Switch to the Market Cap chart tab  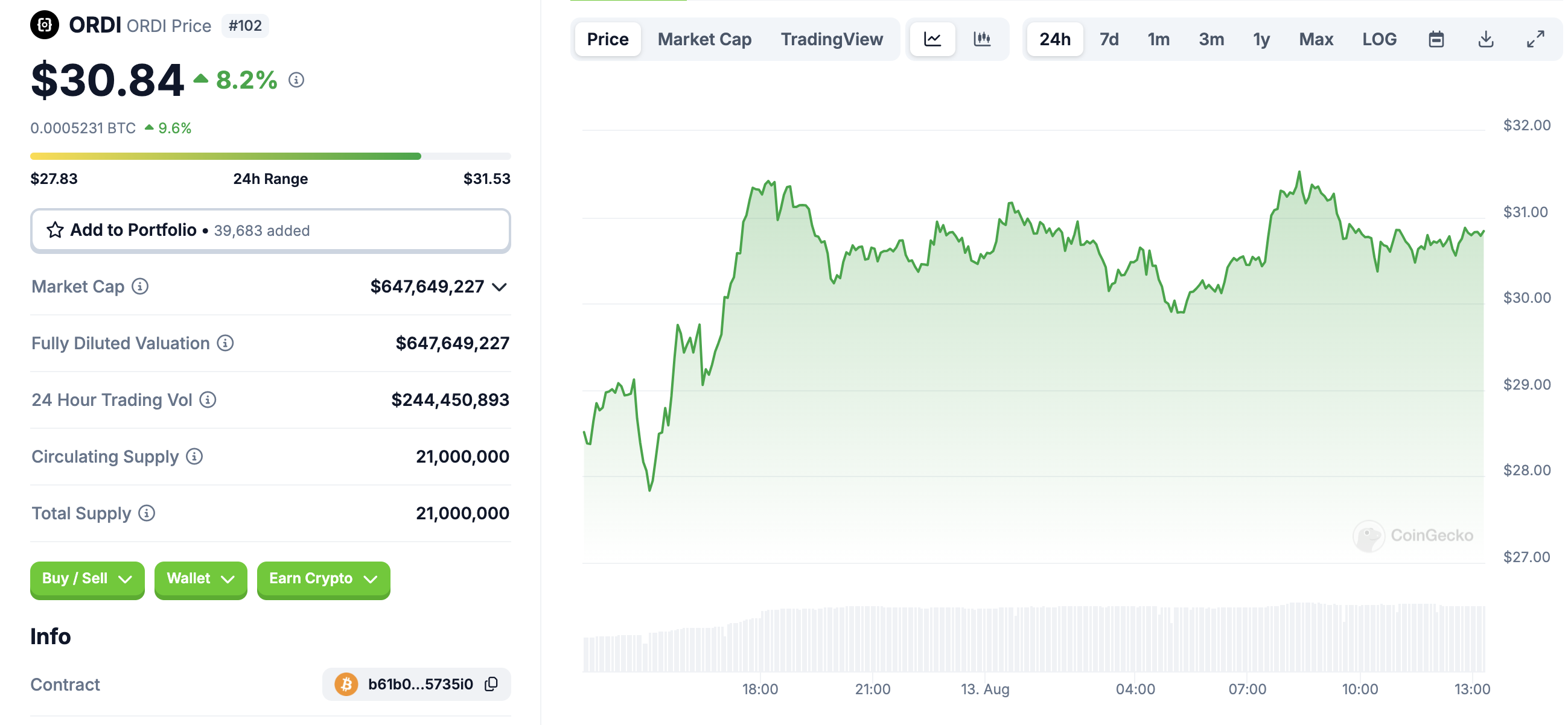coord(704,40)
